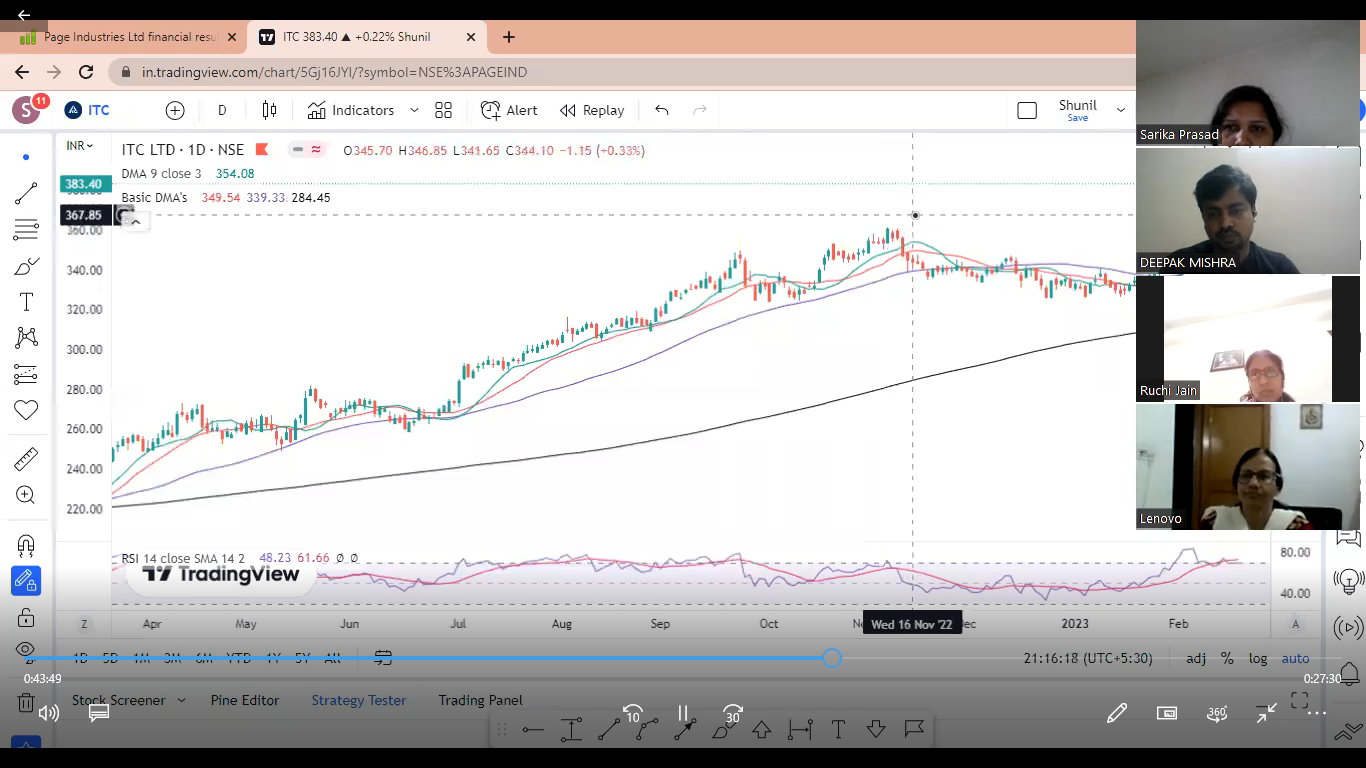The width and height of the screenshot is (1366, 768).
Task: Start bar Replay mode
Action: (x=592, y=110)
